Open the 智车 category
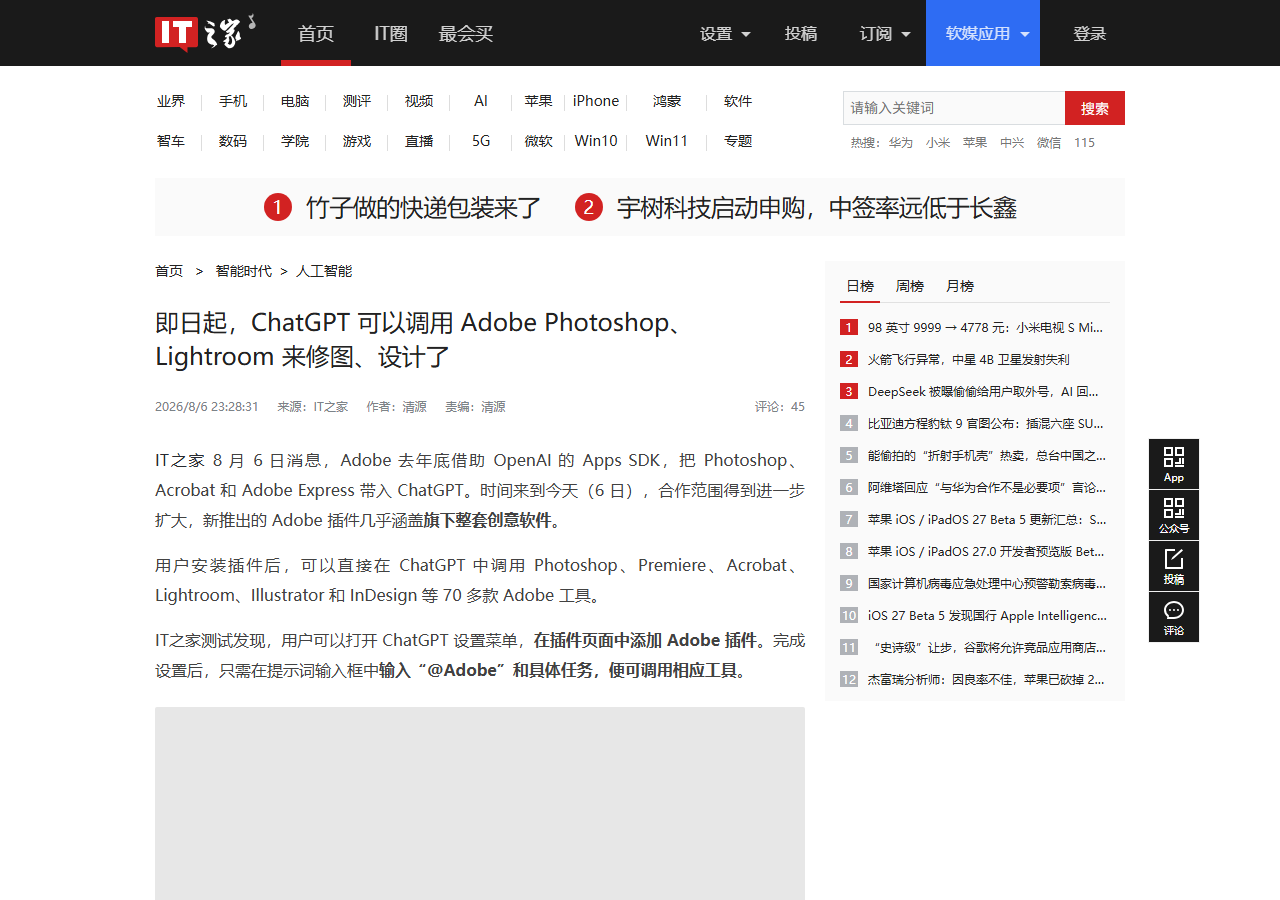 click(x=171, y=141)
